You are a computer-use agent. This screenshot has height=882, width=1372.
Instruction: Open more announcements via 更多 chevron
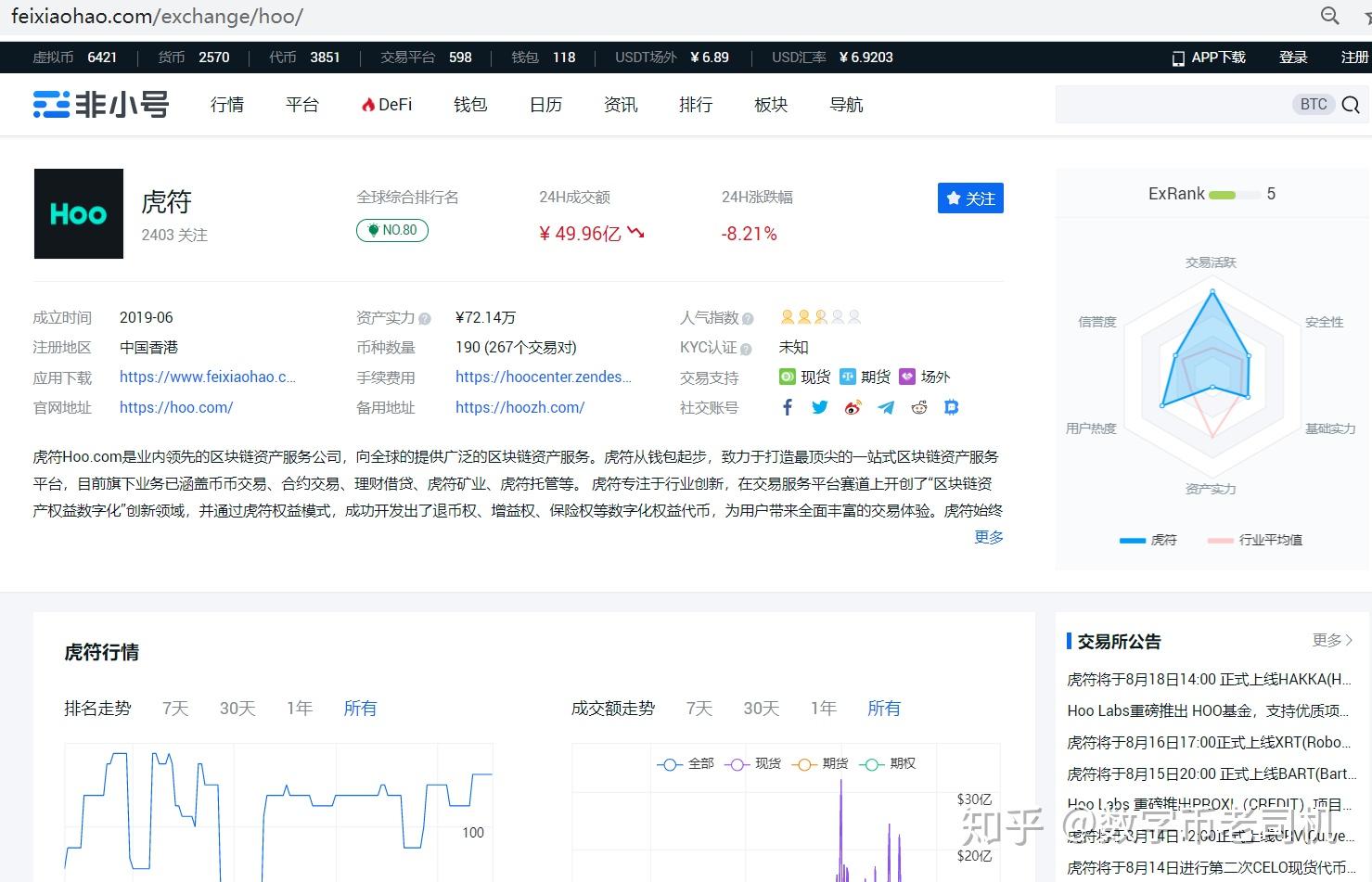pyautogui.click(x=1333, y=640)
